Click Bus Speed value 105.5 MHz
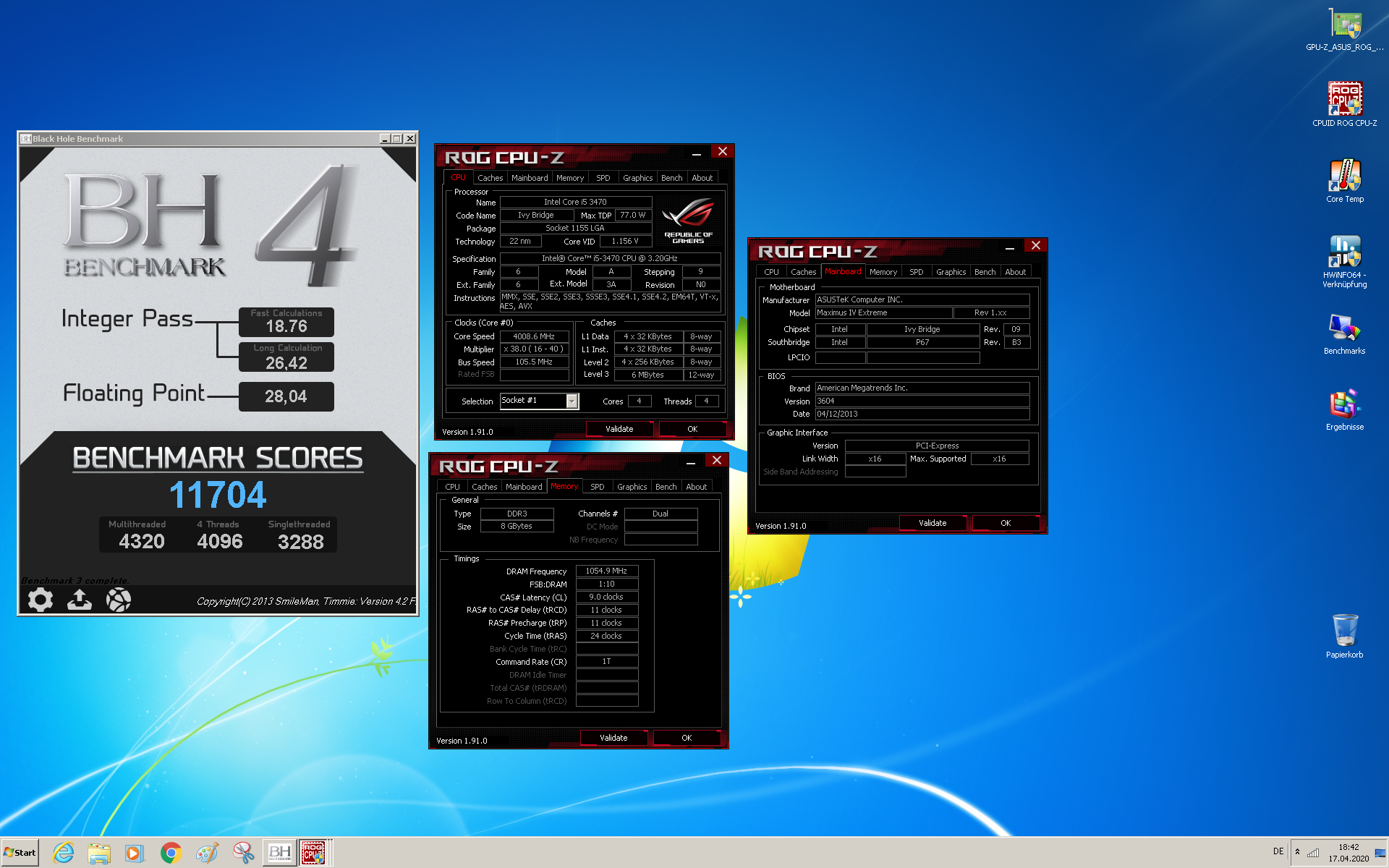Image resolution: width=1389 pixels, height=868 pixels. click(x=534, y=362)
